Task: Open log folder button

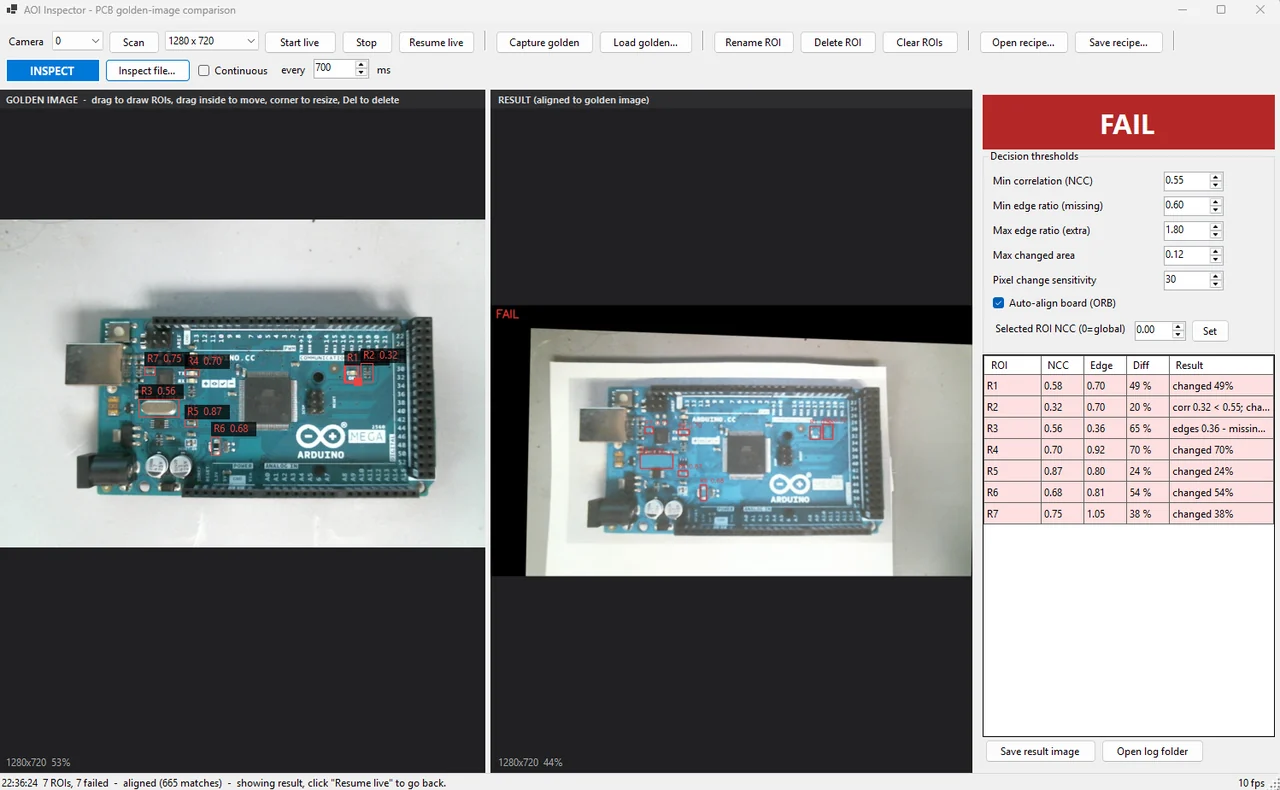Action: pos(1152,751)
